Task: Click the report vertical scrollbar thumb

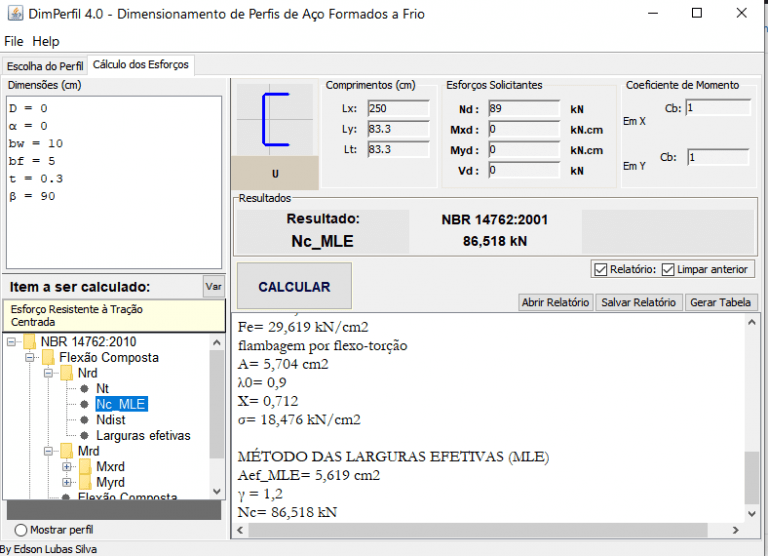Action: pos(751,477)
